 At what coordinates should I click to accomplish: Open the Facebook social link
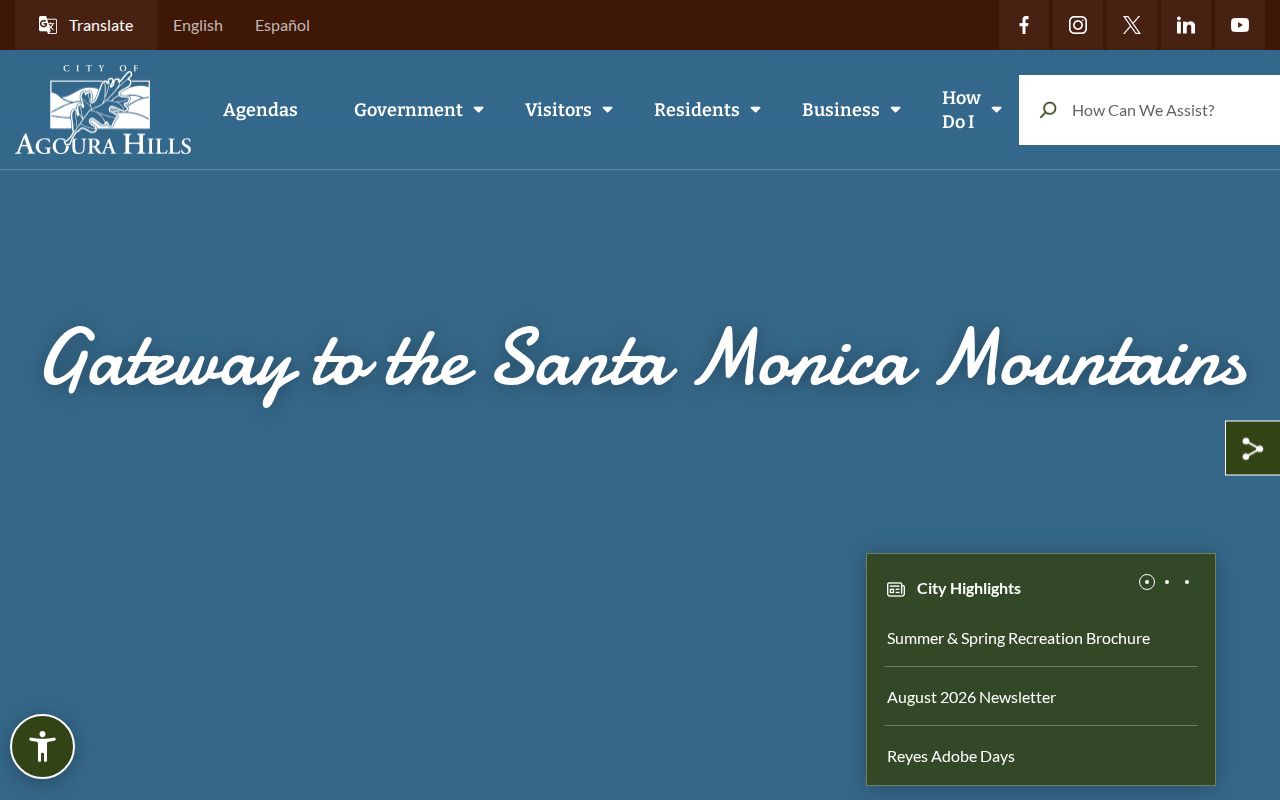1024,25
